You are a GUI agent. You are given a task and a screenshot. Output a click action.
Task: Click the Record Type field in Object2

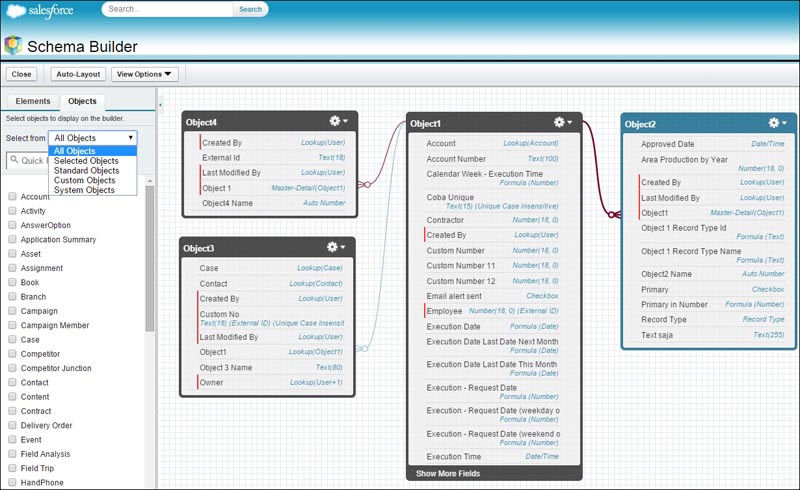(x=712, y=320)
